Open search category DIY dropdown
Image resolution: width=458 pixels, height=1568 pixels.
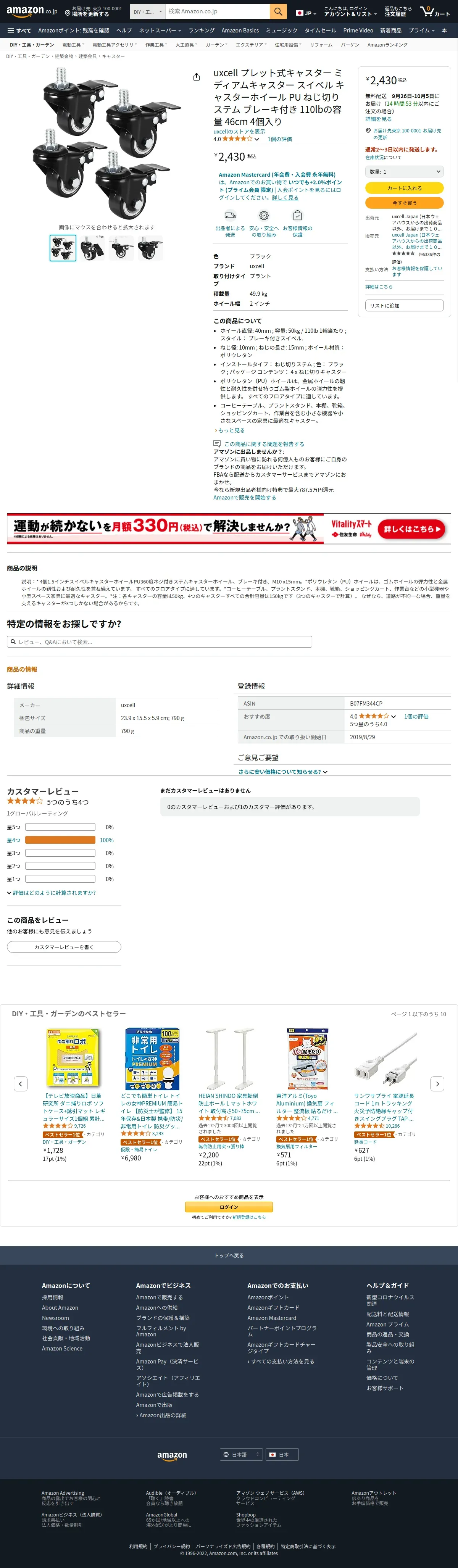click(x=148, y=11)
